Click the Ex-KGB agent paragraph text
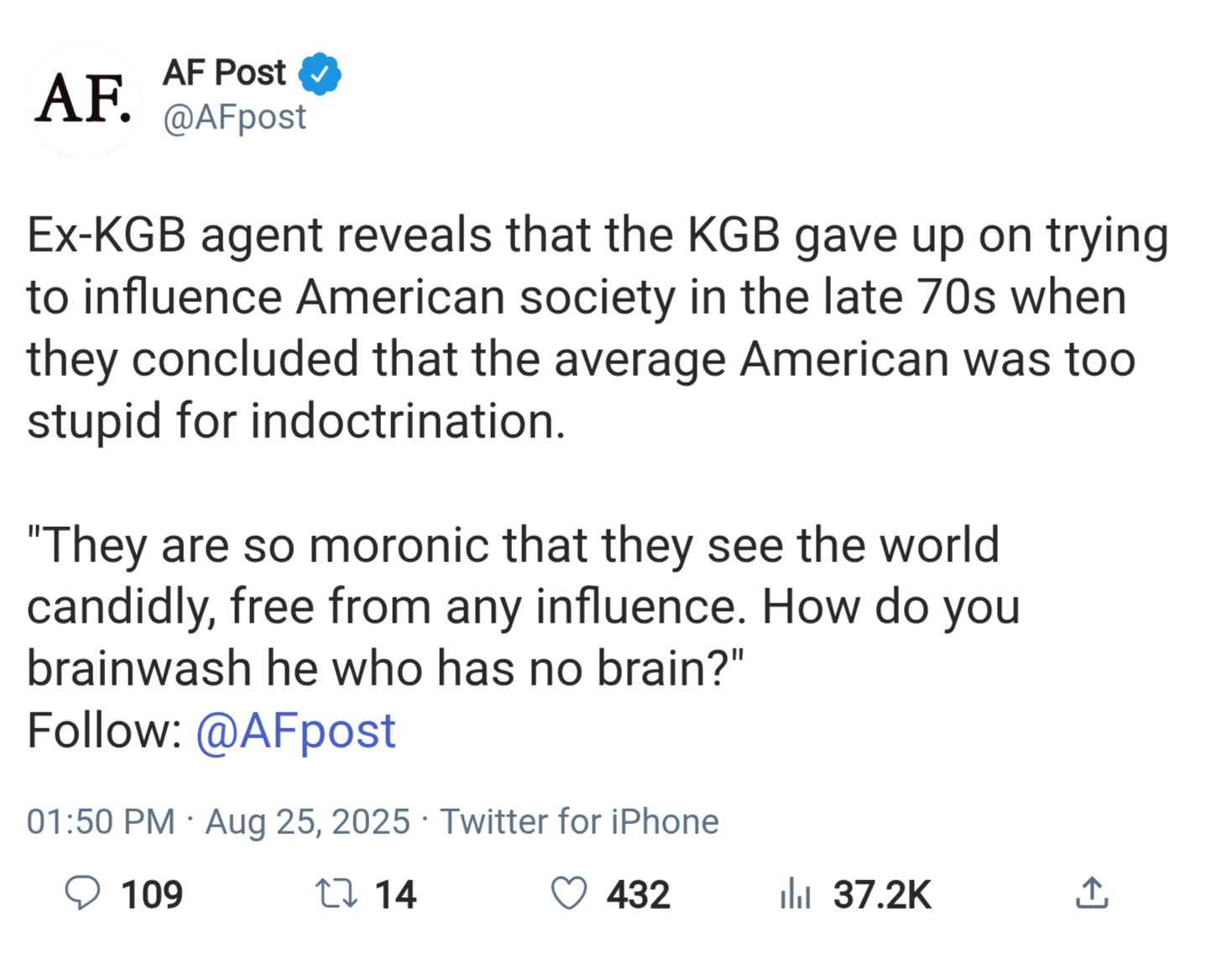The height and width of the screenshot is (980, 1206). click(x=579, y=327)
